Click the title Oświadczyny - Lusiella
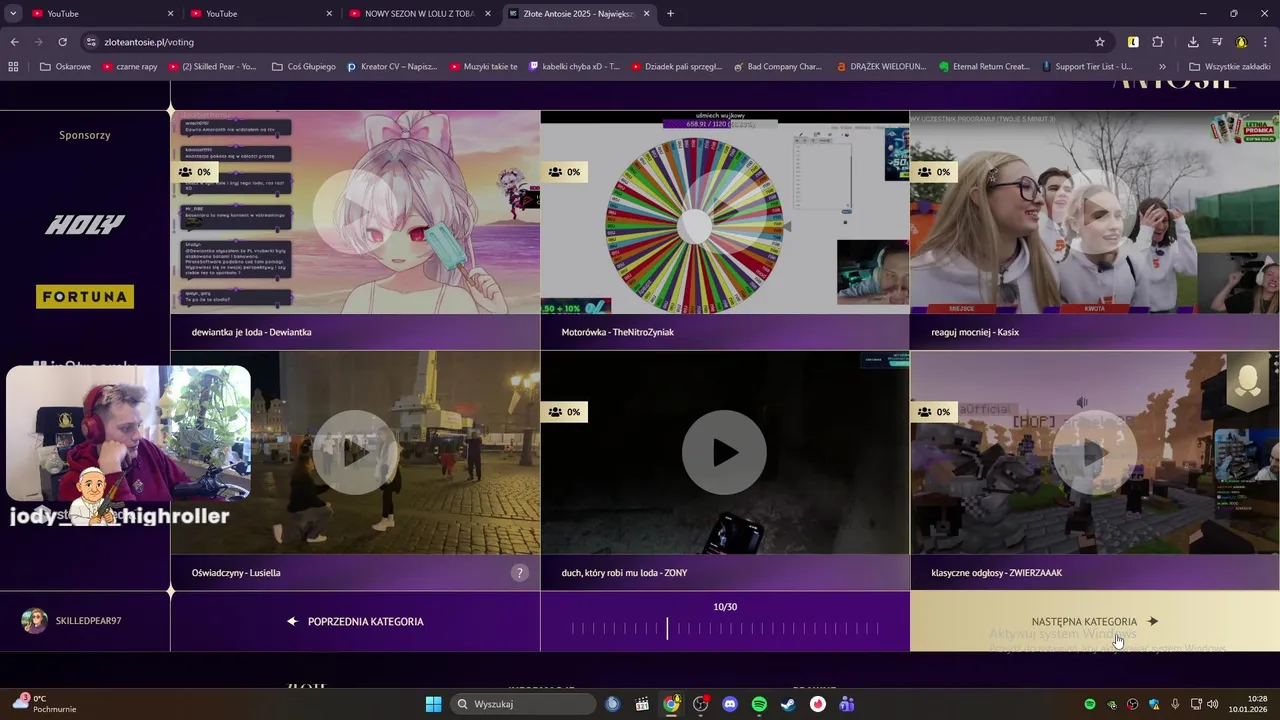 click(x=236, y=573)
